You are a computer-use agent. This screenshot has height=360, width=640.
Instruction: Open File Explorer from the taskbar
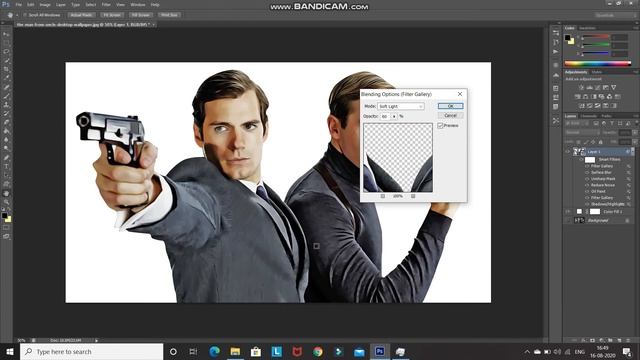tap(235, 351)
